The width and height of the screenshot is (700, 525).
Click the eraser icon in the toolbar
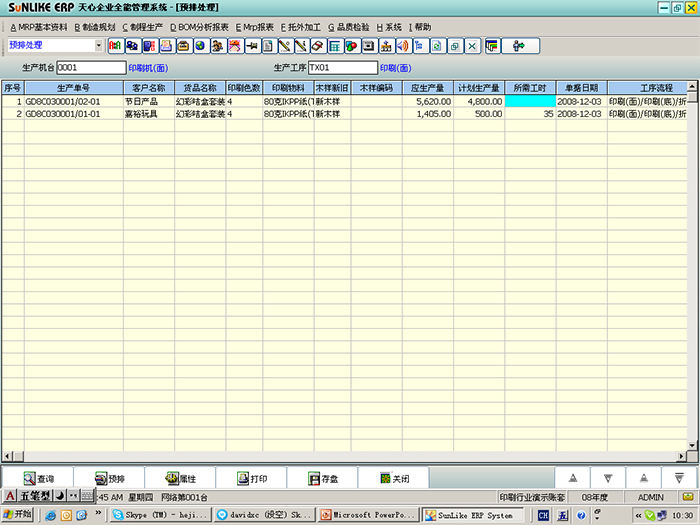pos(318,46)
